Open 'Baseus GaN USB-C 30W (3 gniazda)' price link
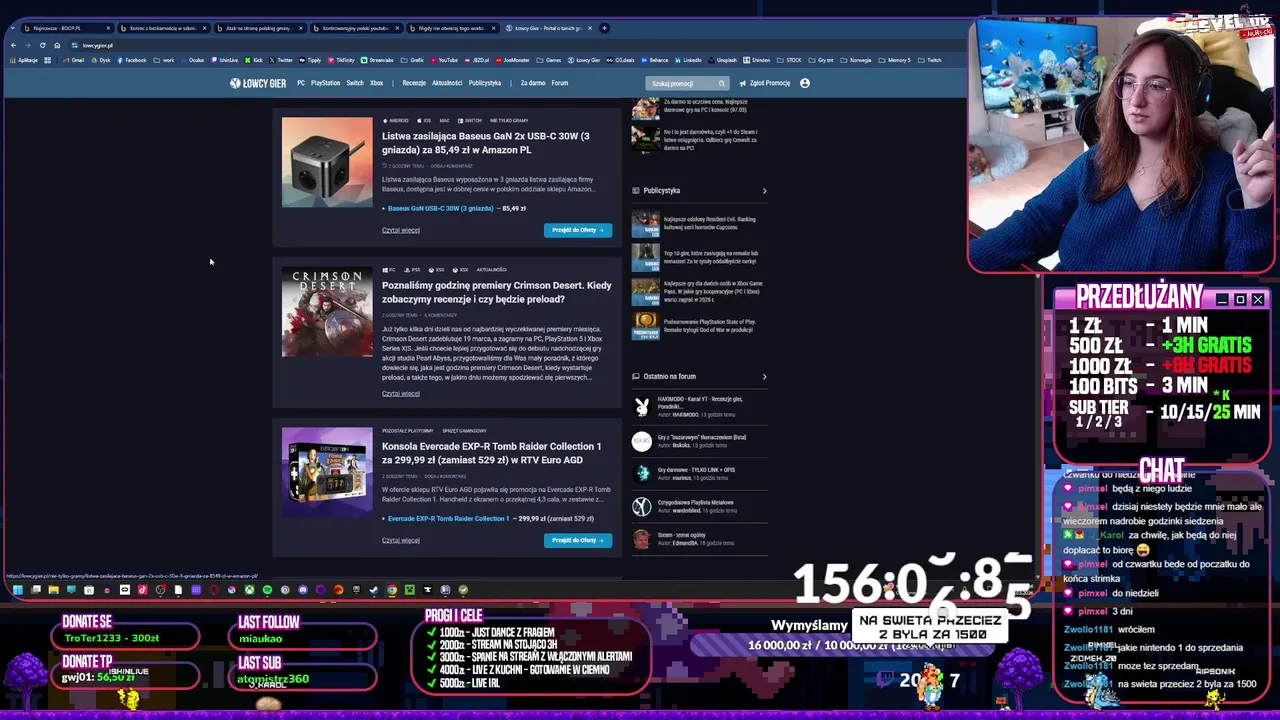This screenshot has width=1280, height=720. tap(440, 208)
